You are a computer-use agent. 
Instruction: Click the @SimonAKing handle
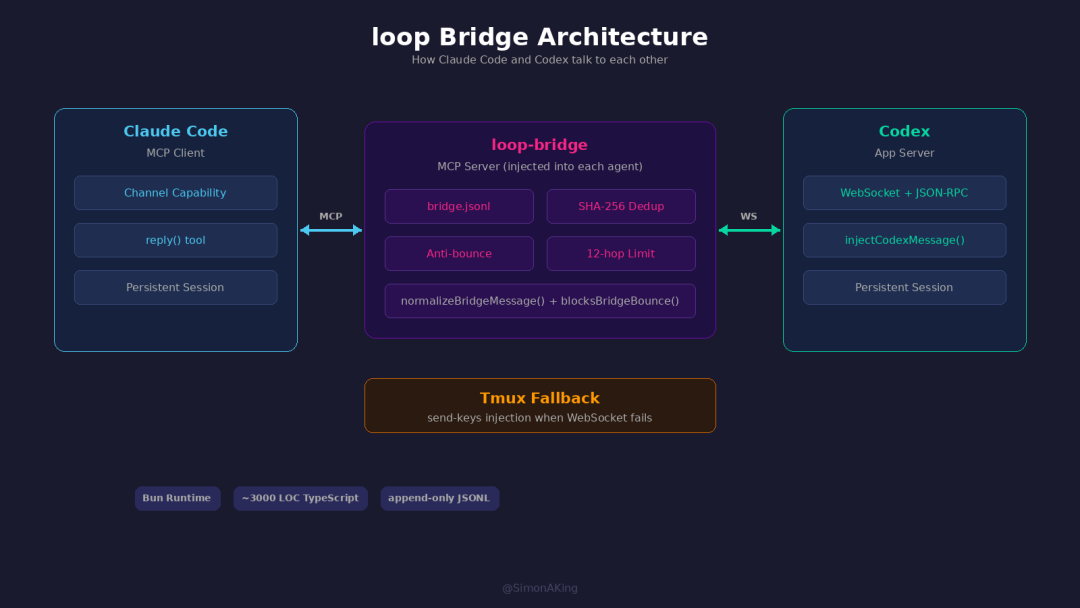point(539,588)
